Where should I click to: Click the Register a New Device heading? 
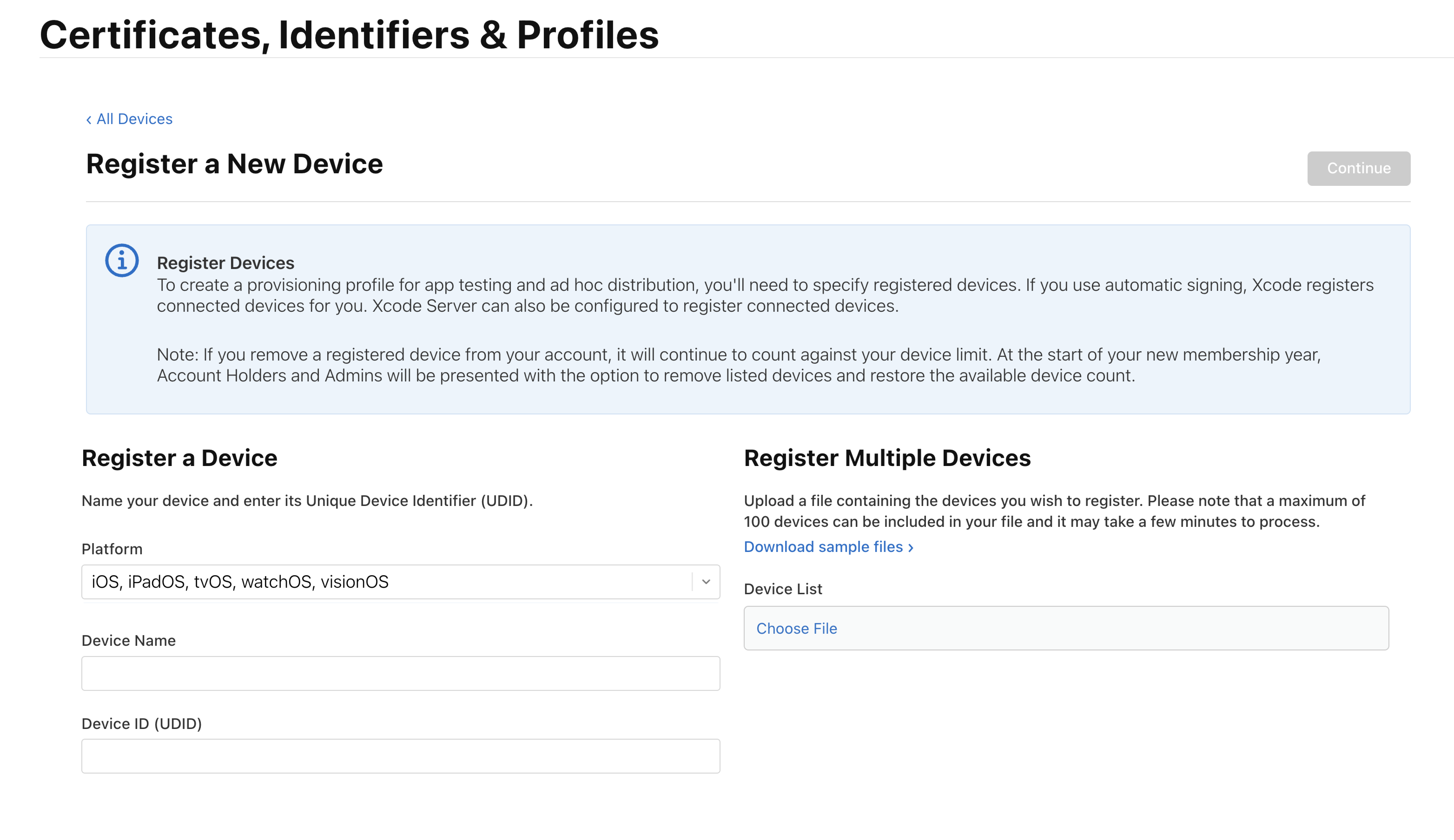pos(234,164)
